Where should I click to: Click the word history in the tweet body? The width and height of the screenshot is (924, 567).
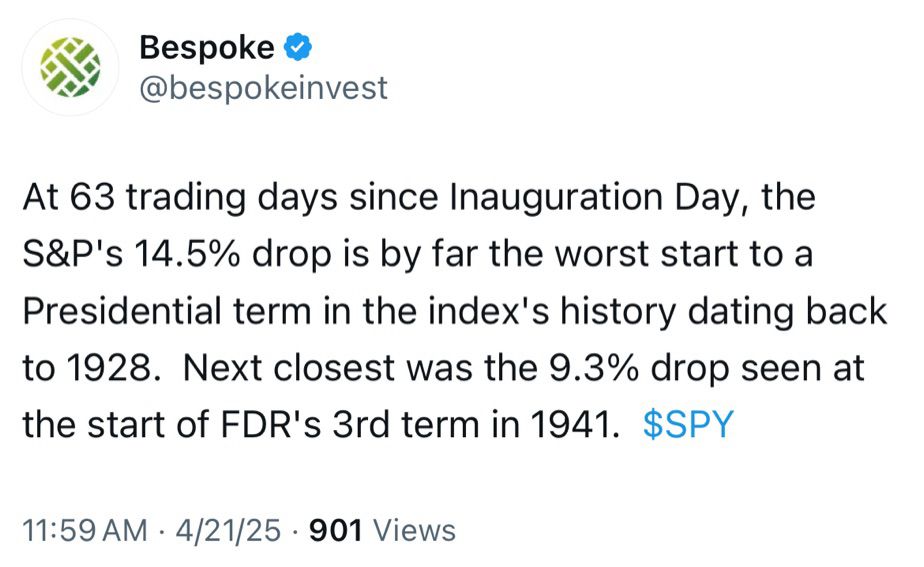coord(618,312)
